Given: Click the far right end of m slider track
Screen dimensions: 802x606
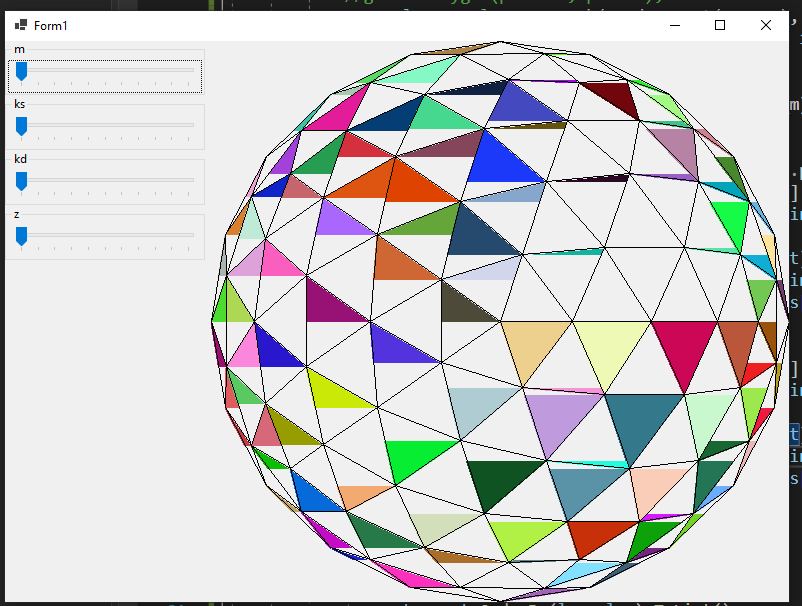Looking at the screenshot, I should [192, 71].
